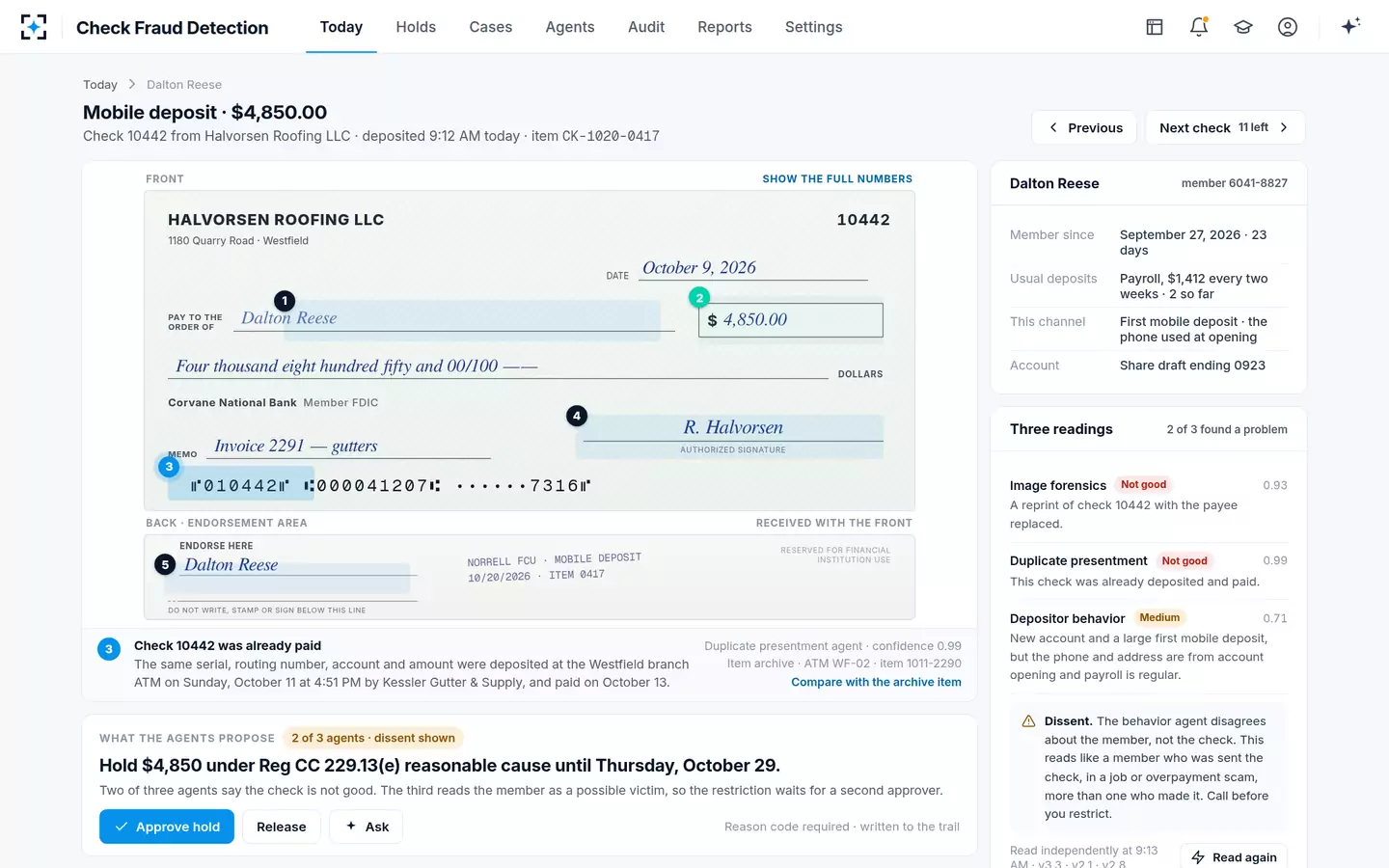
Task: Go to Next check, 11 left
Action: pos(1225,127)
